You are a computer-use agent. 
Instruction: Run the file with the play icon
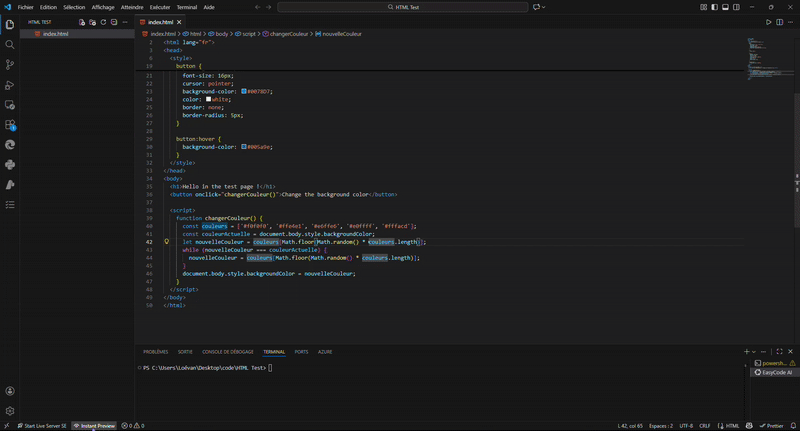coord(768,22)
